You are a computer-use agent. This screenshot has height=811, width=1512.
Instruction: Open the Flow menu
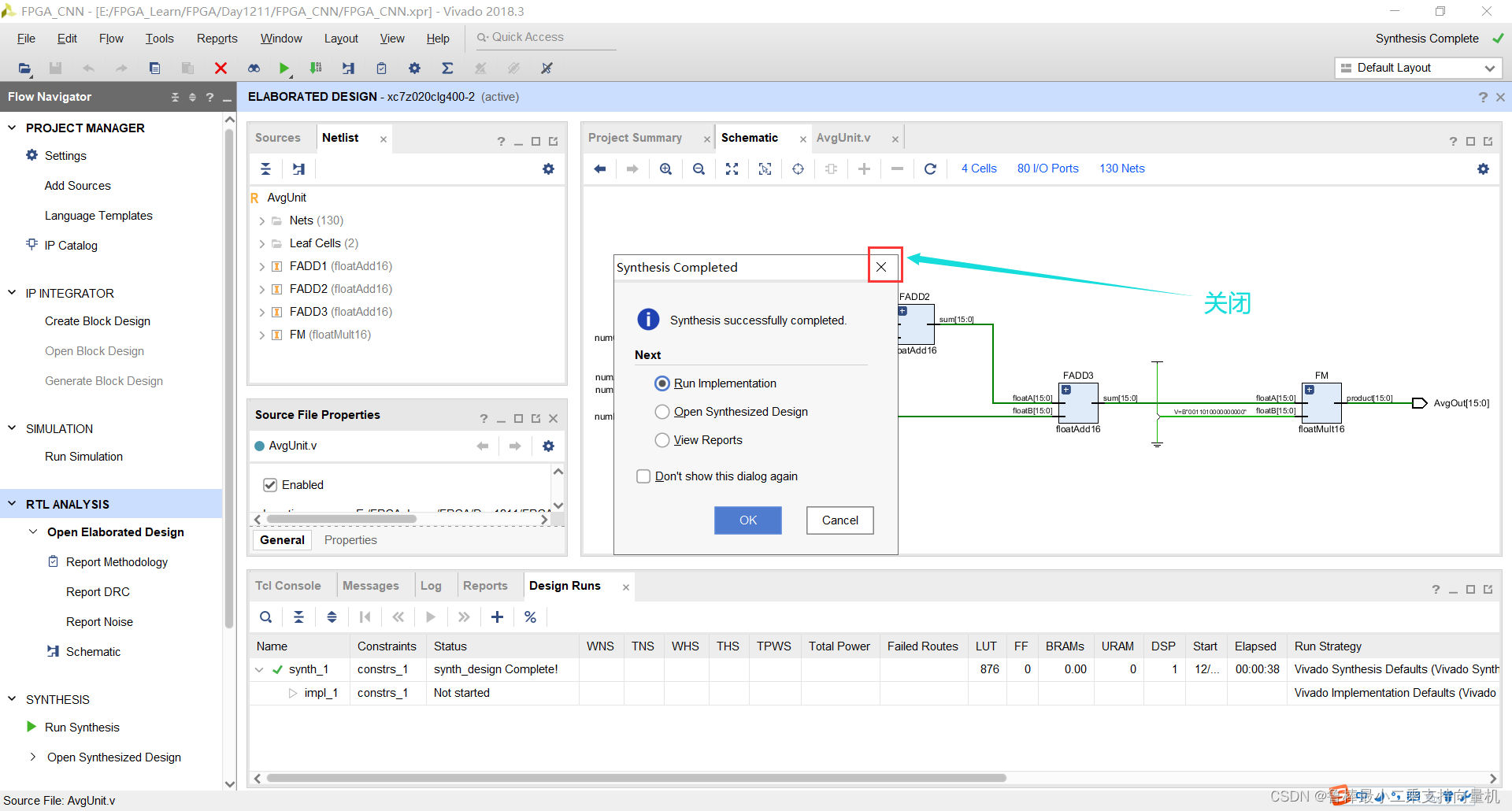click(x=111, y=39)
